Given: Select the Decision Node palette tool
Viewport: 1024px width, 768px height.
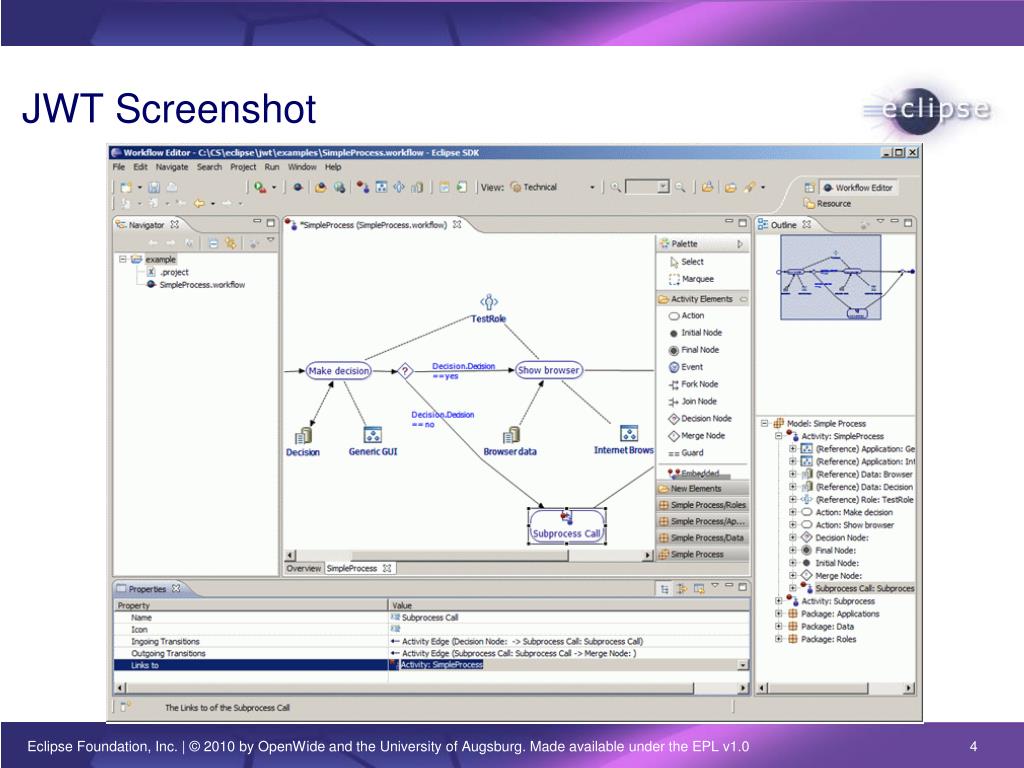Looking at the screenshot, I should point(699,418).
